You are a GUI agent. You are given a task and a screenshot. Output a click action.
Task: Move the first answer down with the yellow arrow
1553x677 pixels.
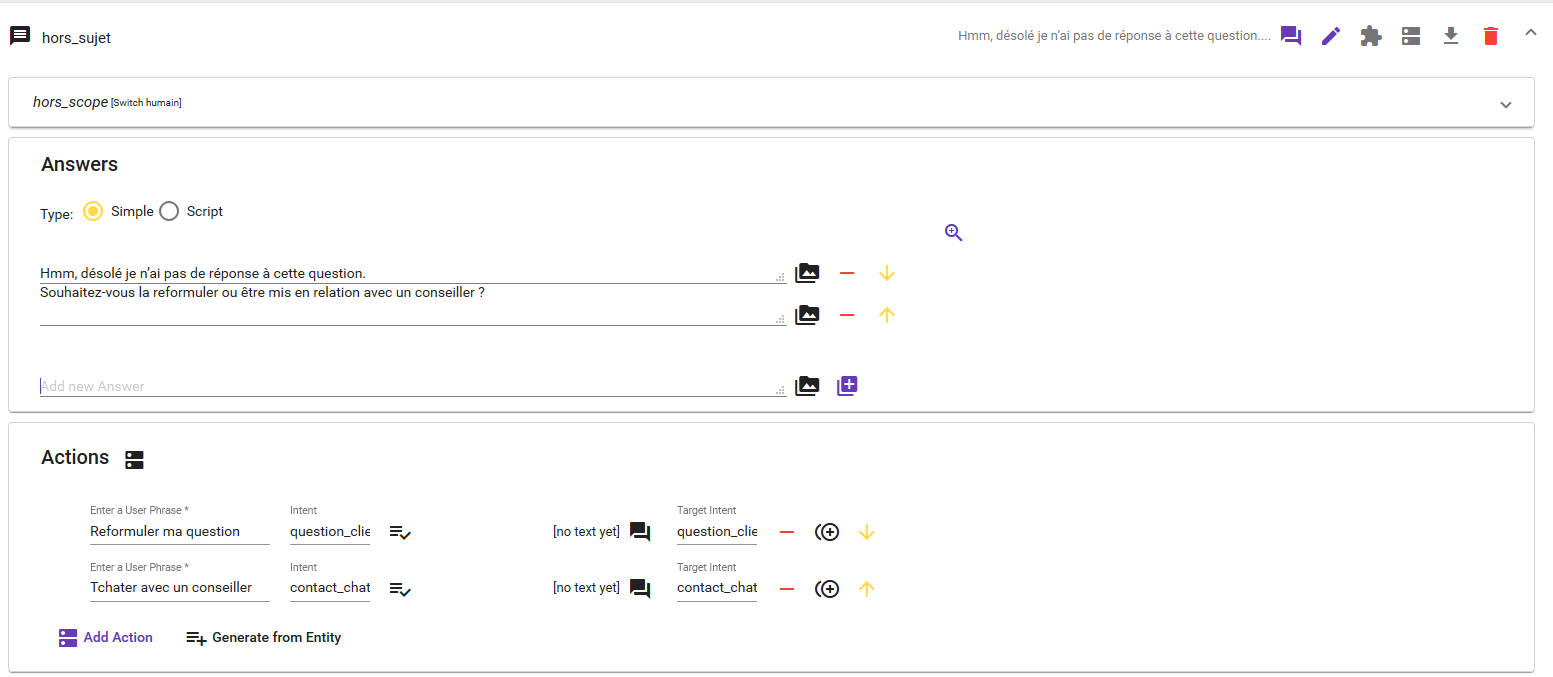click(886, 272)
